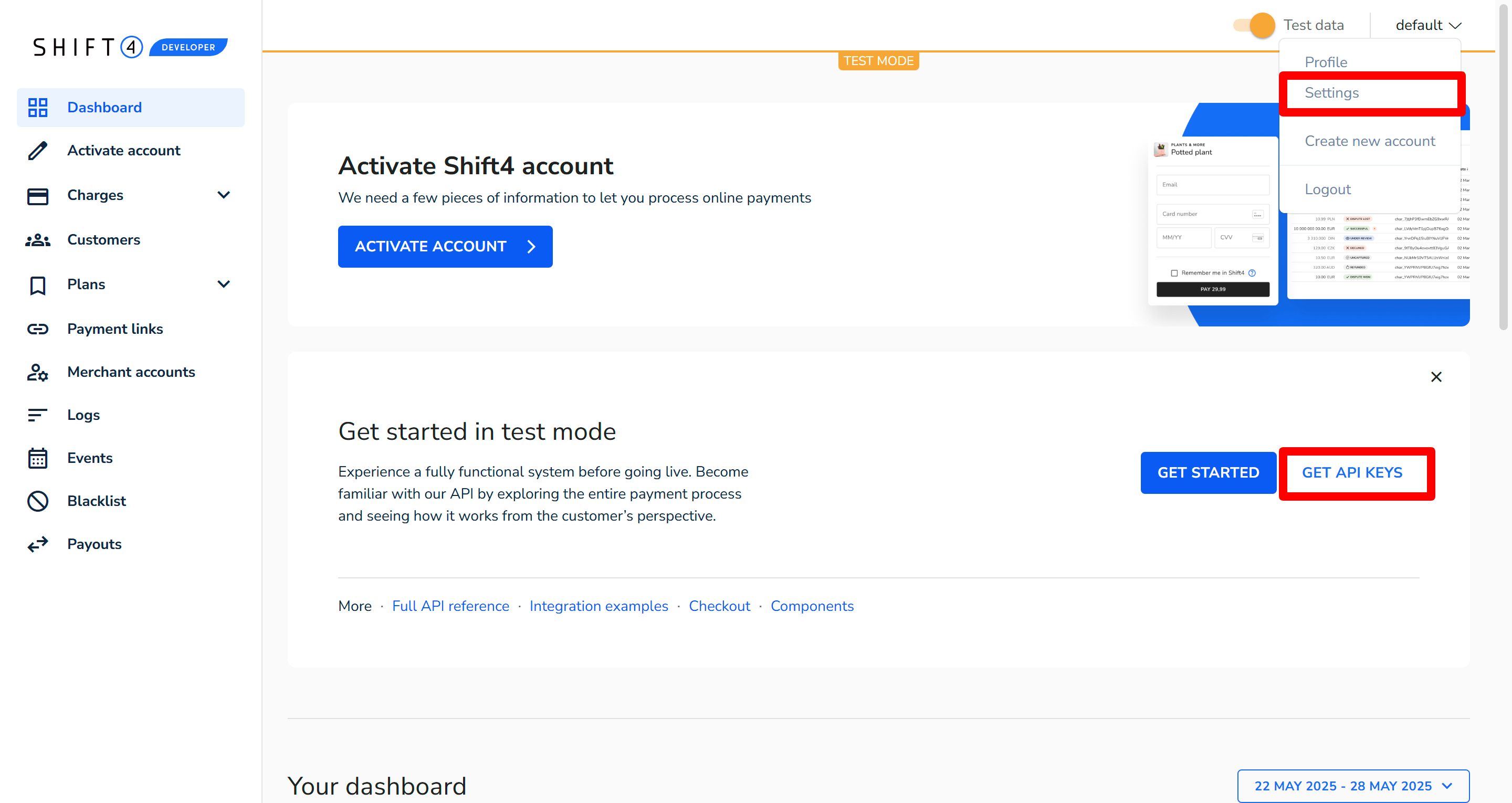Click the GET STARTED button

[1208, 472]
